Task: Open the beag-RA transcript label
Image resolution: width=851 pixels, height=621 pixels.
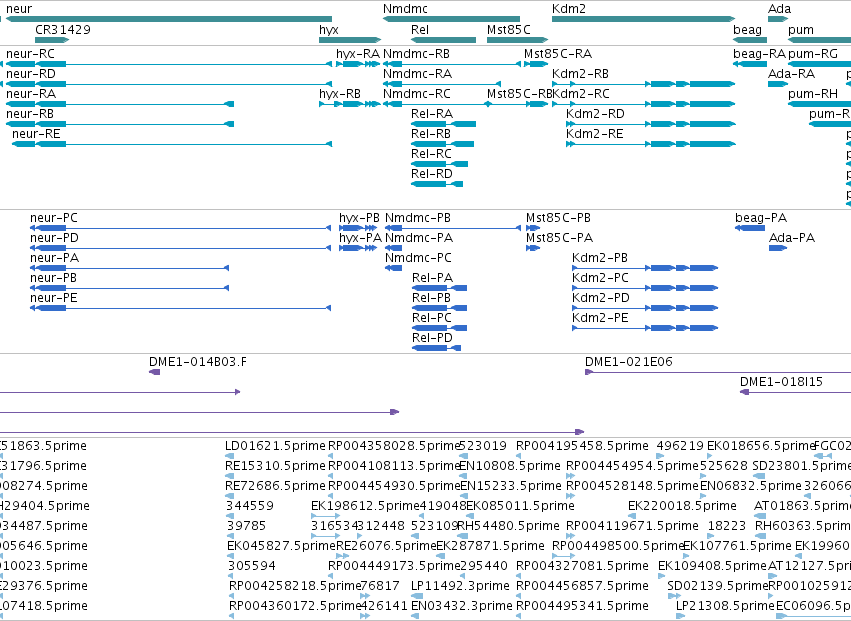Action: 759,54
